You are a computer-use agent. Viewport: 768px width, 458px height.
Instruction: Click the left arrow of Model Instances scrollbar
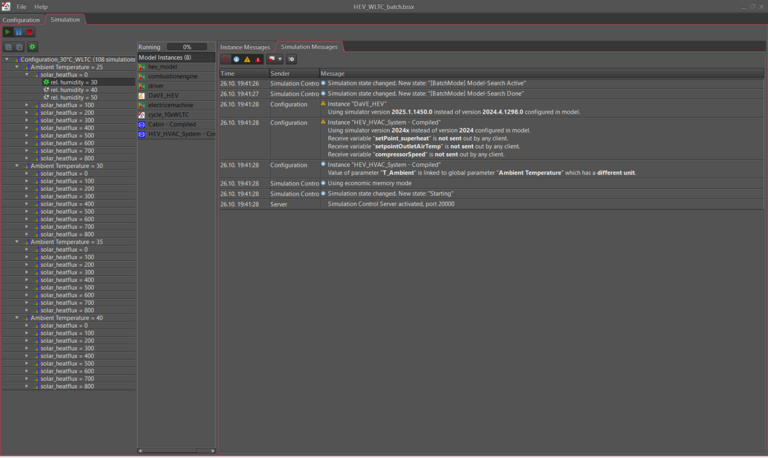(x=140, y=451)
